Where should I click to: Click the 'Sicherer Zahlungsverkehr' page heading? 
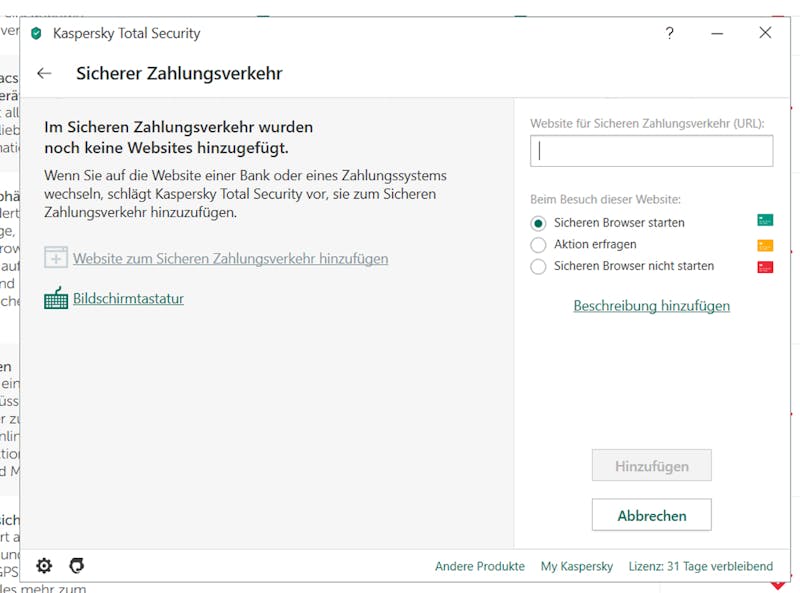point(179,73)
